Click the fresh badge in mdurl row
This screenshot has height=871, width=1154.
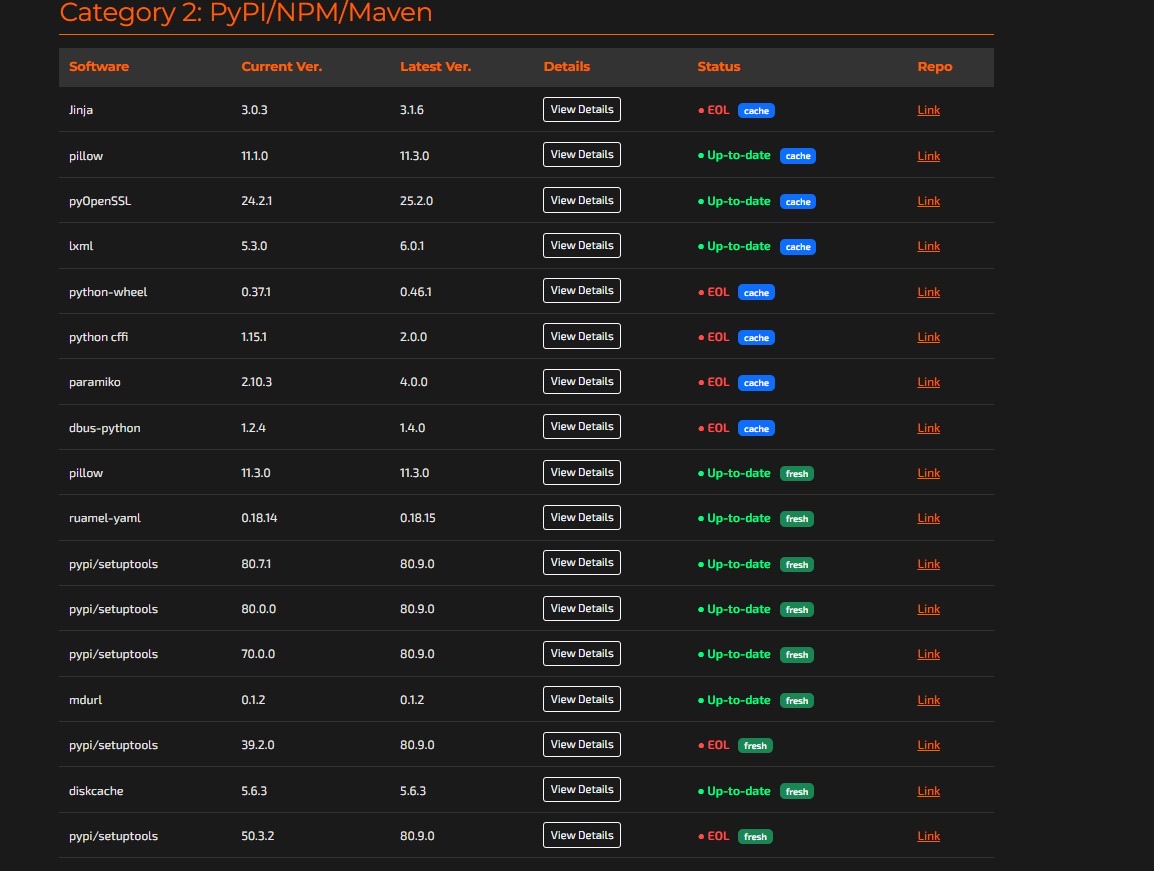tap(796, 700)
